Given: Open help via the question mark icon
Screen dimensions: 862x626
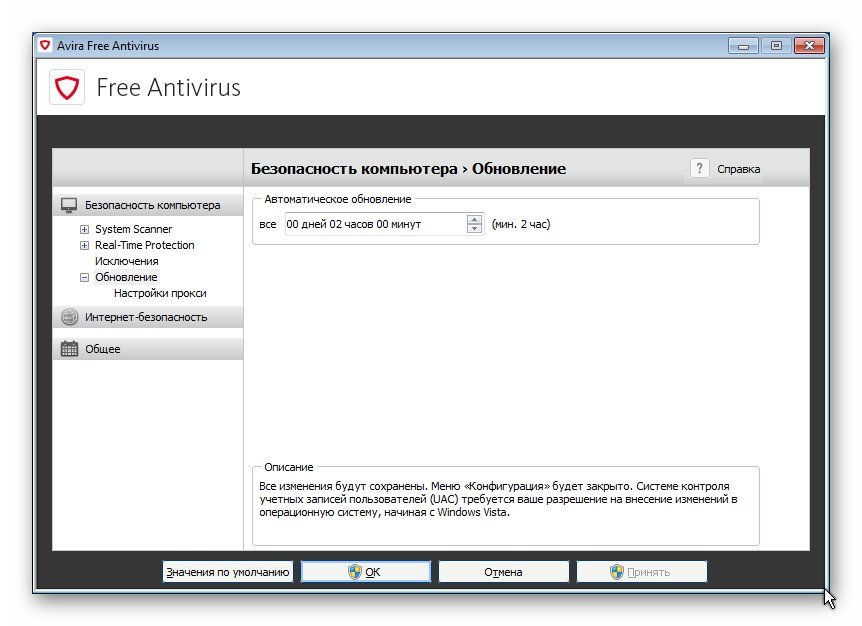Looking at the screenshot, I should 699,168.
